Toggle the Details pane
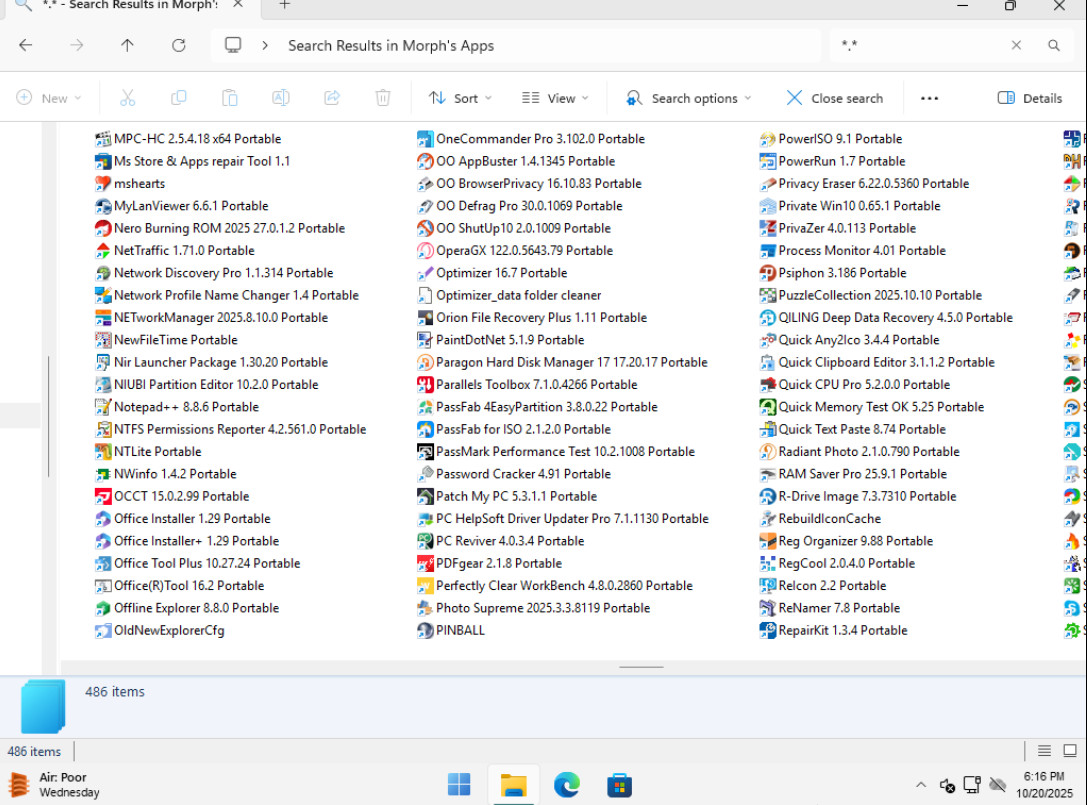This screenshot has width=1087, height=805. (x=1030, y=98)
